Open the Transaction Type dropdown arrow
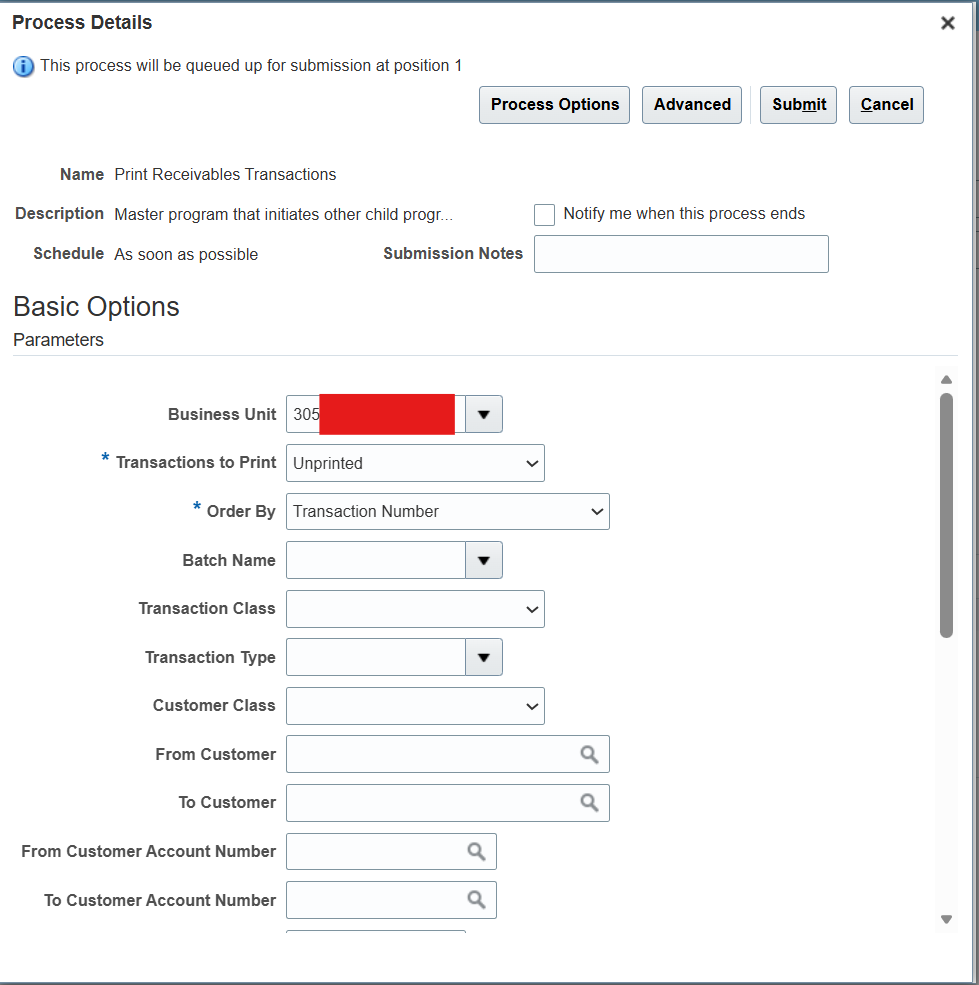Screen dimensions: 979x985 pos(483,657)
